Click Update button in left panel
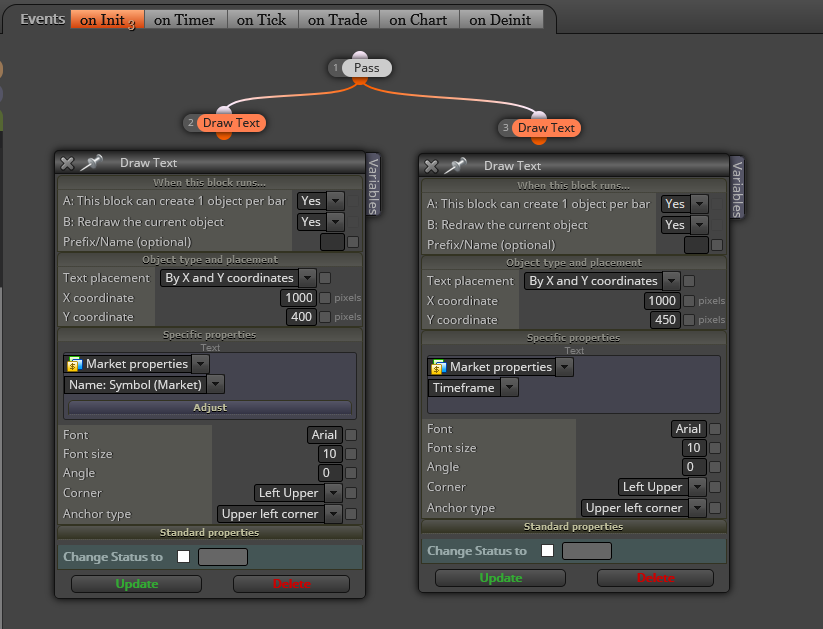Screen dimensions: 823x629 pos(136,584)
